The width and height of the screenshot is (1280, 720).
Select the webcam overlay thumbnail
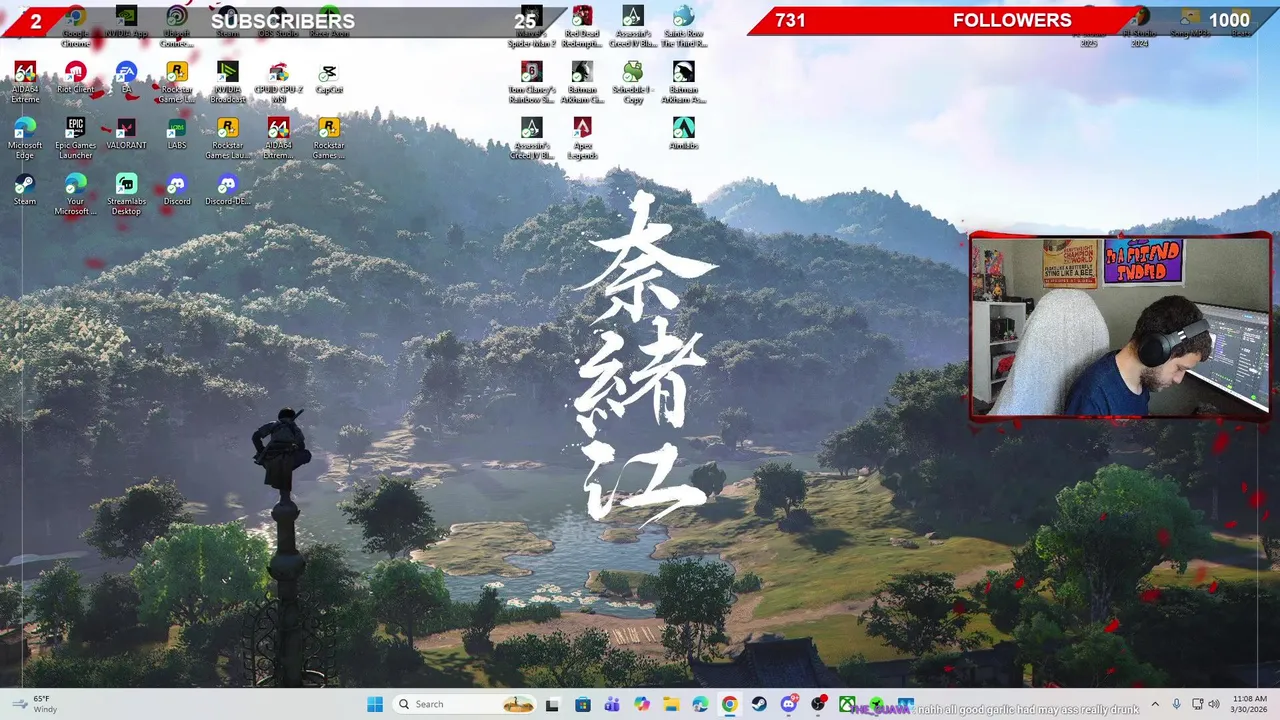point(1120,325)
